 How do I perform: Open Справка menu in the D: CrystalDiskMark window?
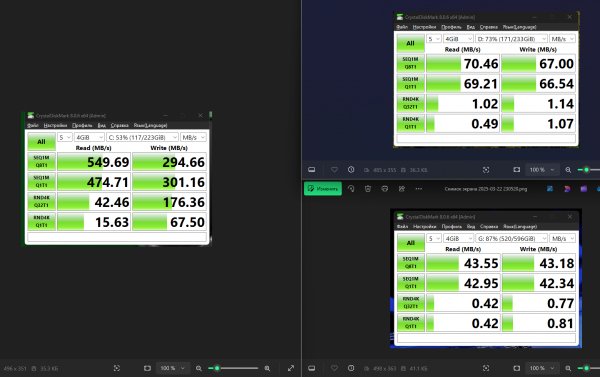coord(489,27)
